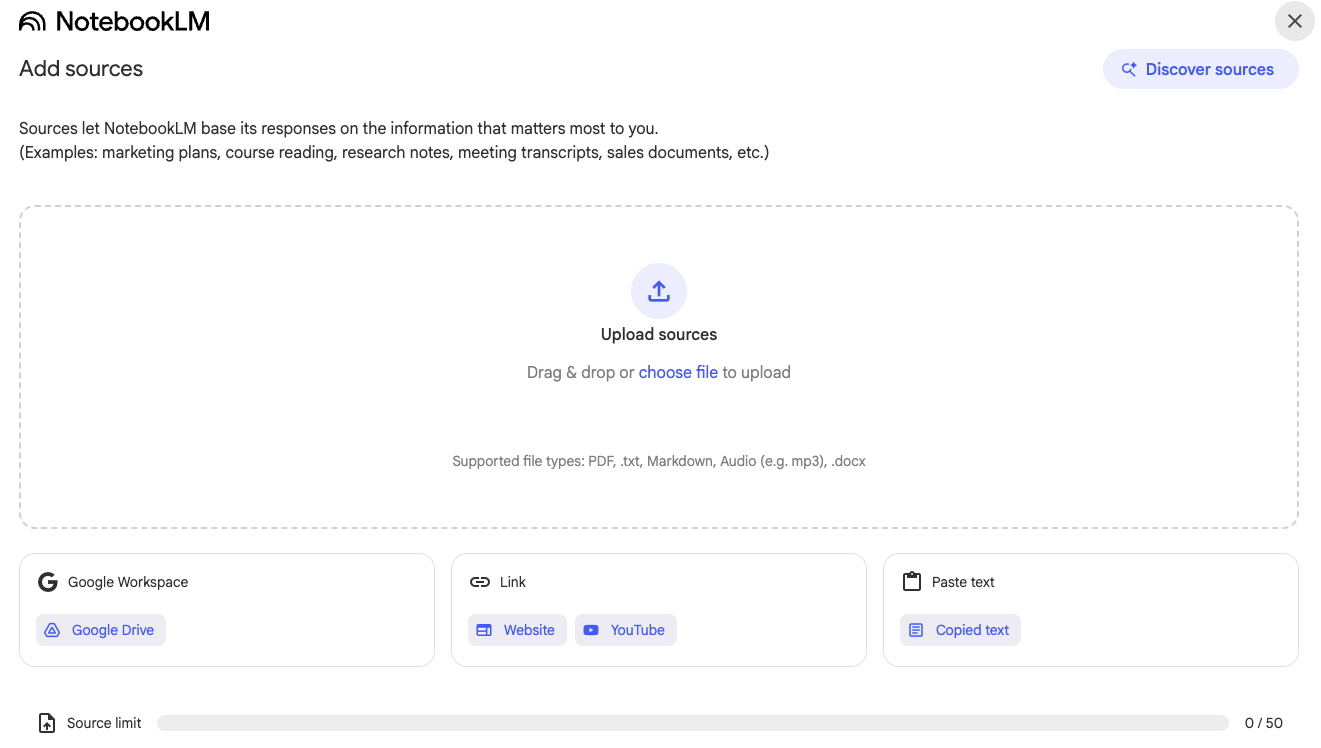Viewport: 1321px width, 748px height.
Task: Click the 0 / 50 source counter
Action: coord(1264,723)
